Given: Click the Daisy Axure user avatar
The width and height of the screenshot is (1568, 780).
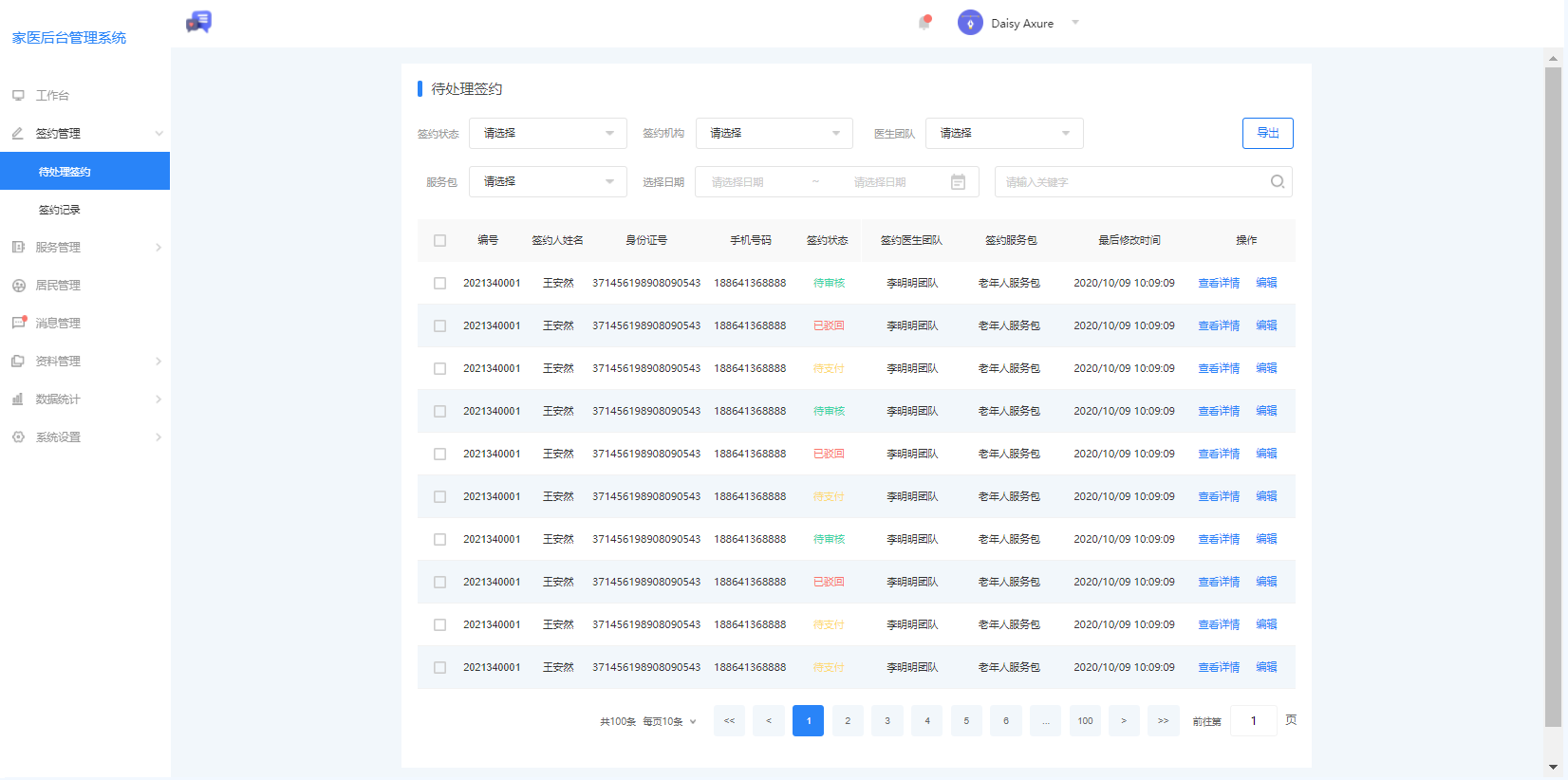Looking at the screenshot, I should point(970,23).
